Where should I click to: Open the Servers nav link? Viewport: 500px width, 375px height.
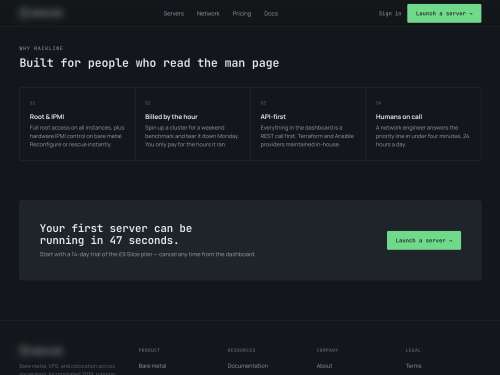pyautogui.click(x=174, y=14)
